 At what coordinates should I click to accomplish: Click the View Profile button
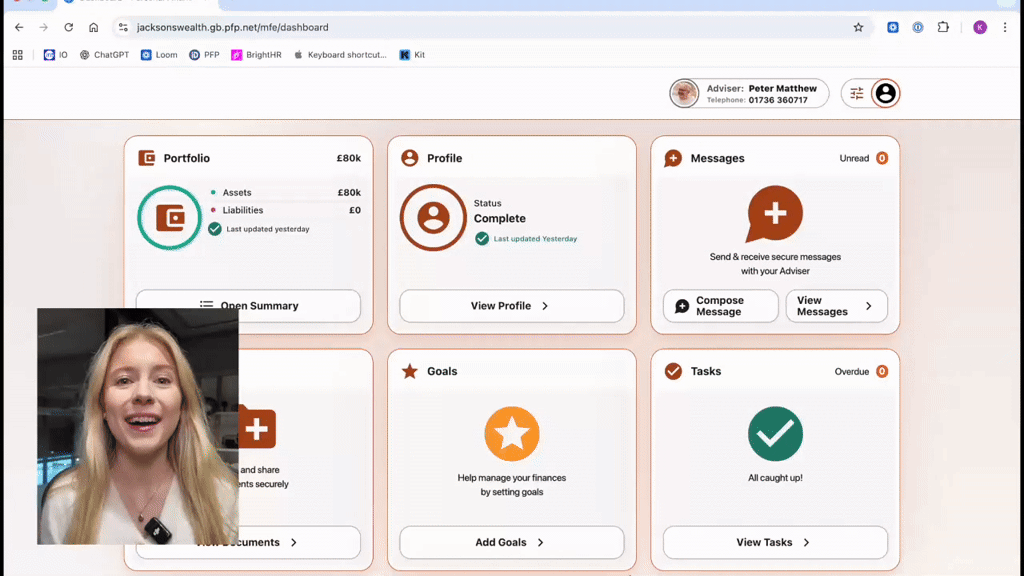pyautogui.click(x=511, y=306)
